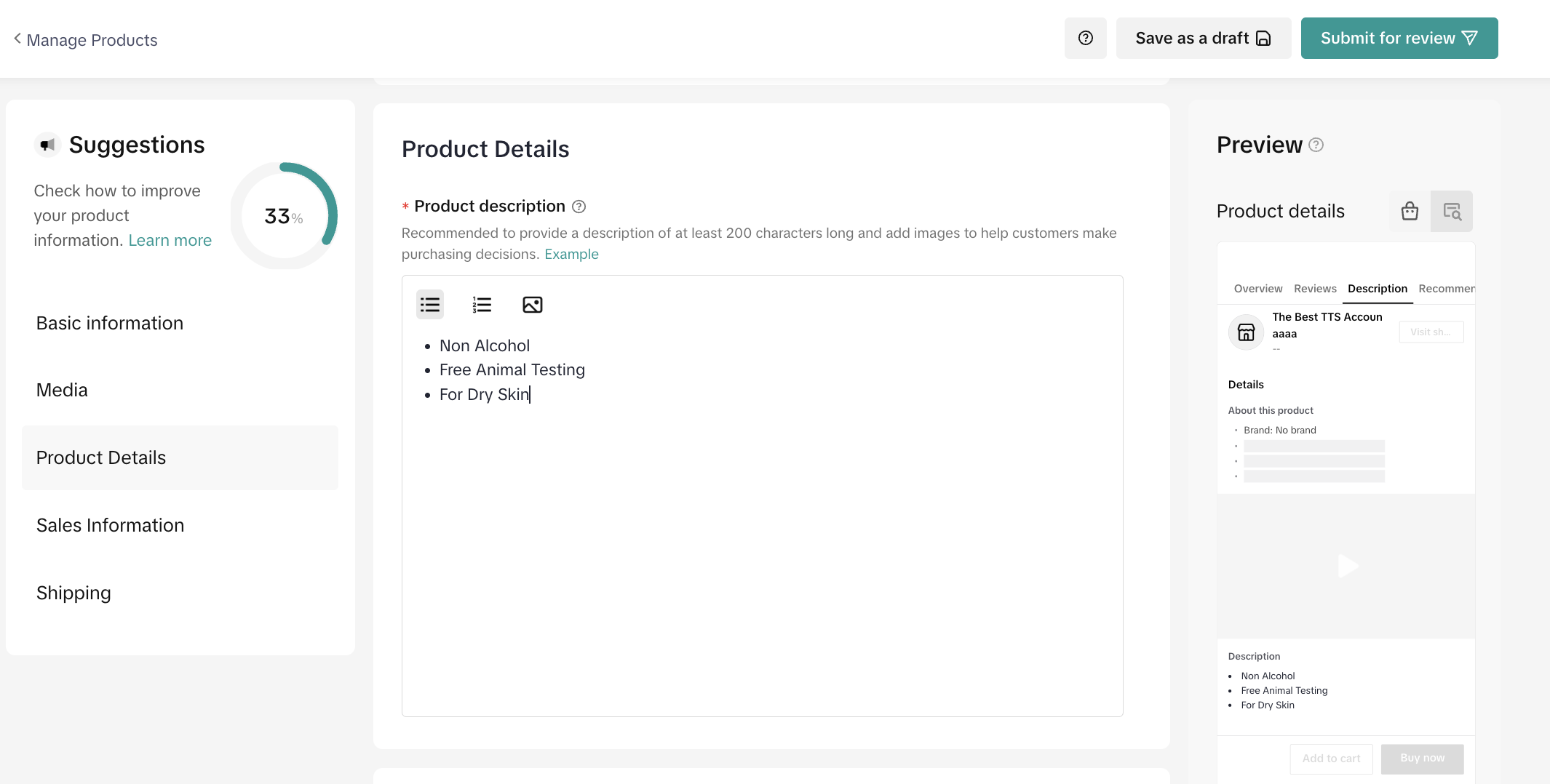
Task: Navigate to Sales Information section
Action: pos(111,525)
